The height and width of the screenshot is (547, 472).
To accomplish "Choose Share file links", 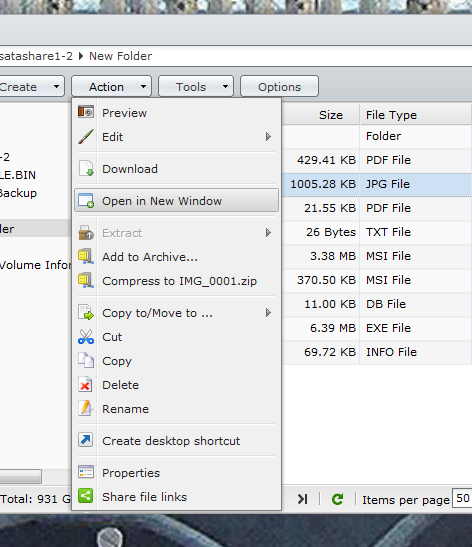I will pyautogui.click(x=177, y=496).
